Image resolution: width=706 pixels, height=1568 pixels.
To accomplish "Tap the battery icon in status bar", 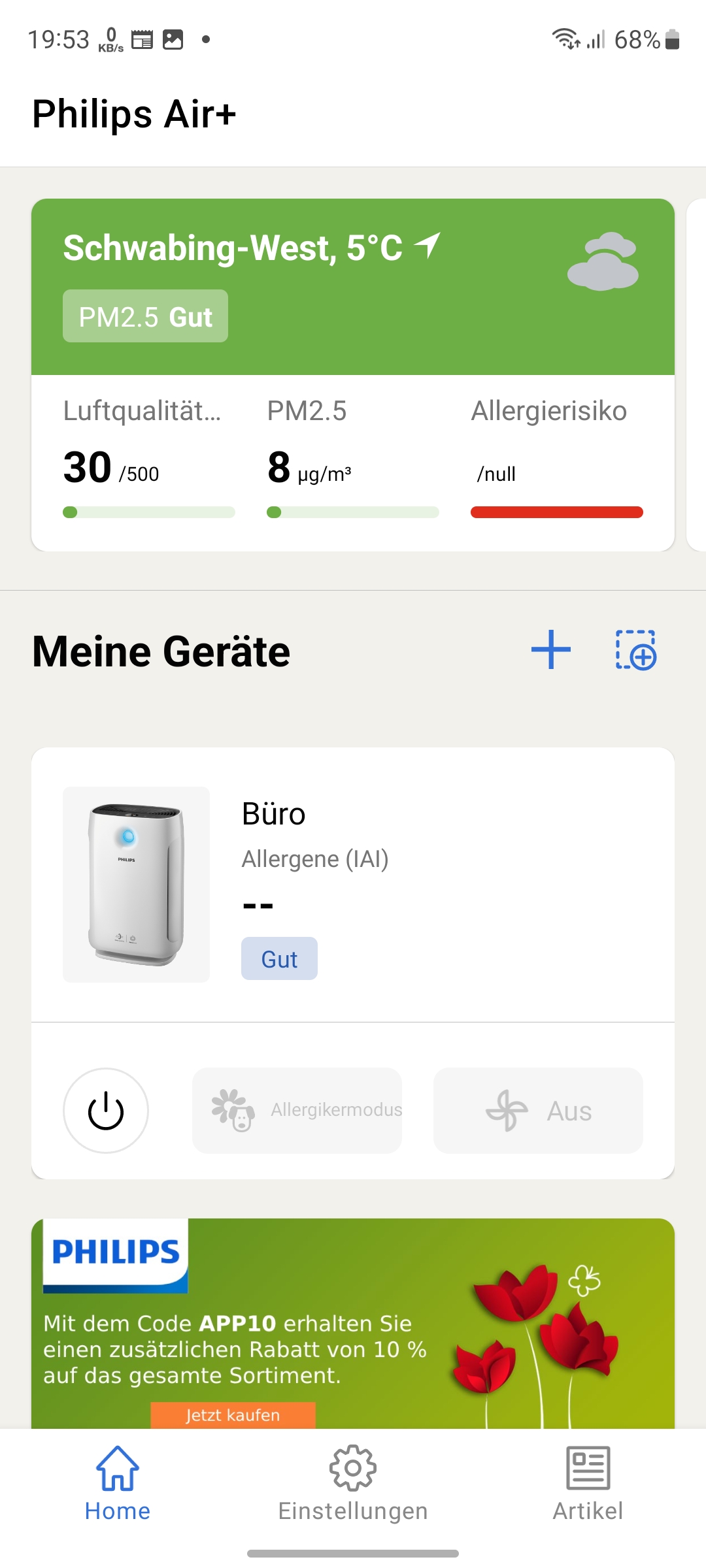I will coord(672,39).
